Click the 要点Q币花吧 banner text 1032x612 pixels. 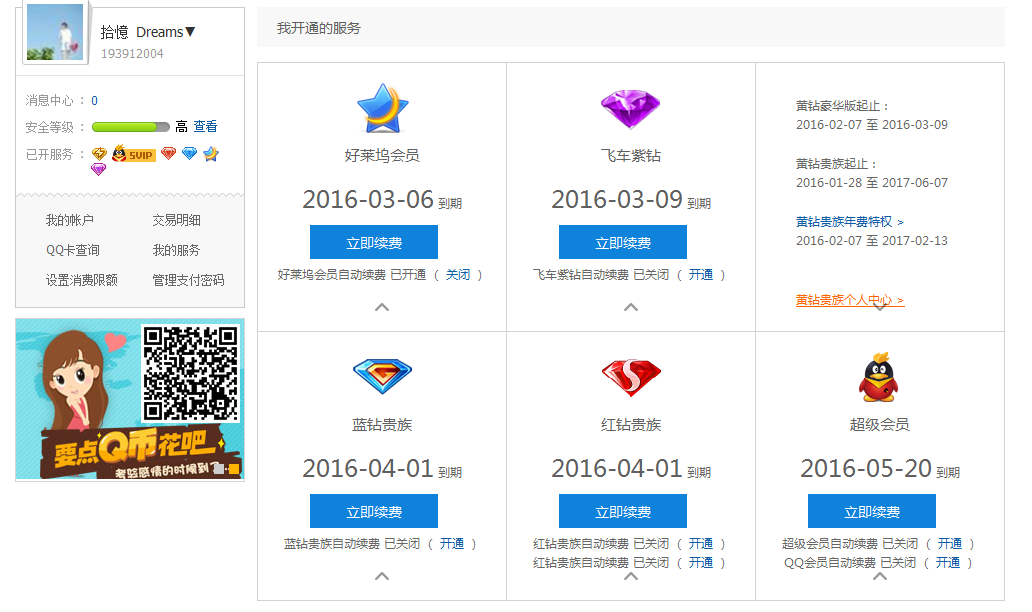pyautogui.click(x=132, y=450)
